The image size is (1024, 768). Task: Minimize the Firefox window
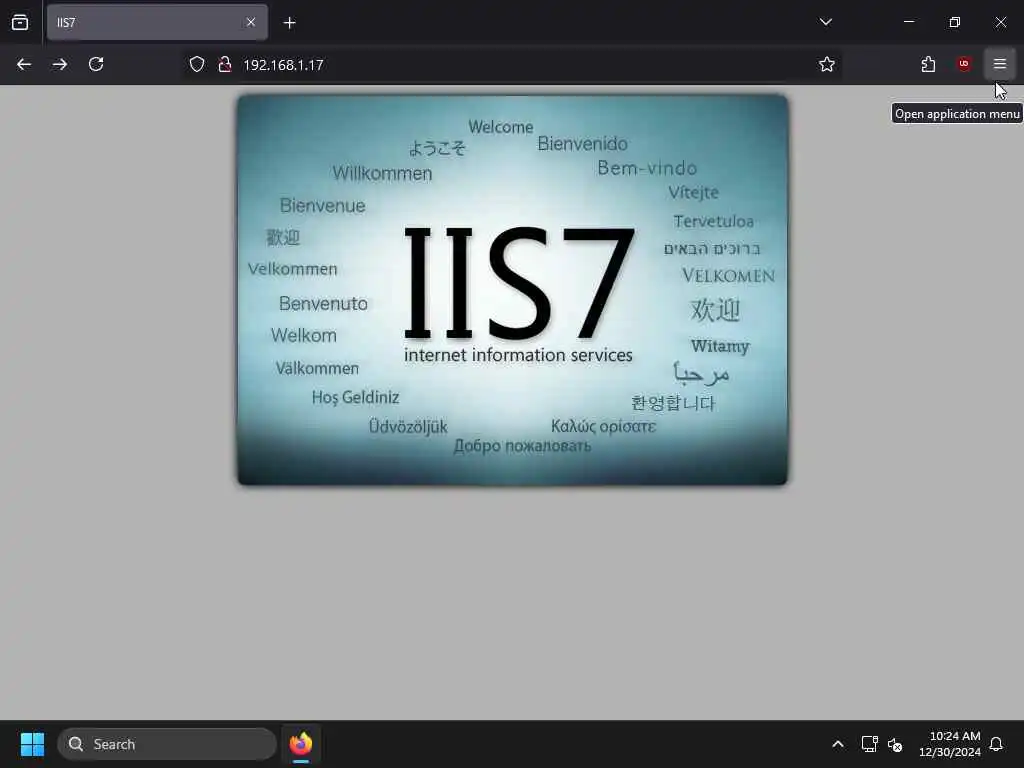[x=908, y=22]
